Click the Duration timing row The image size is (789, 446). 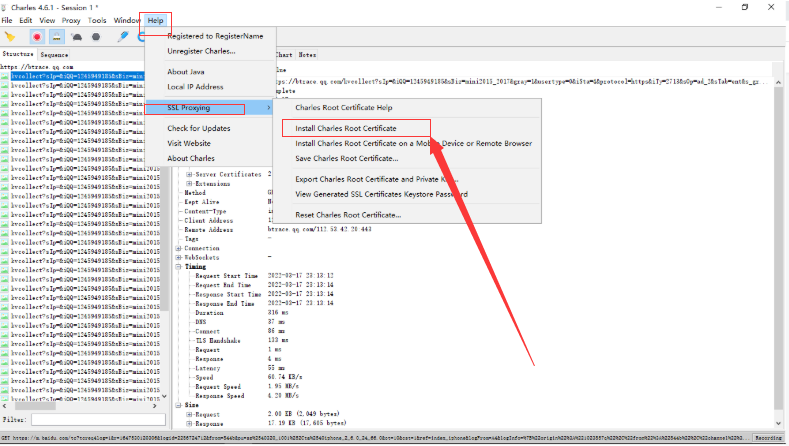(242, 313)
